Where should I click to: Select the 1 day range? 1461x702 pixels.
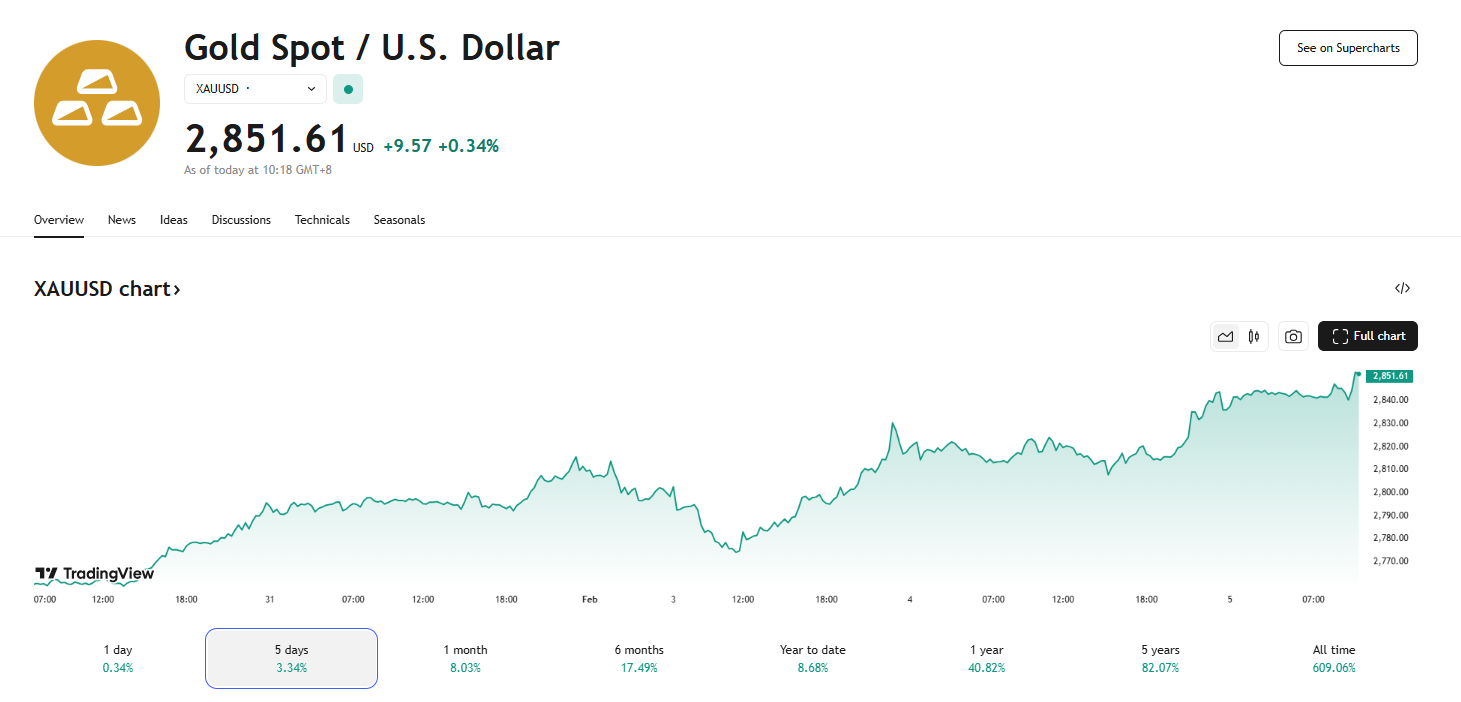pos(118,658)
